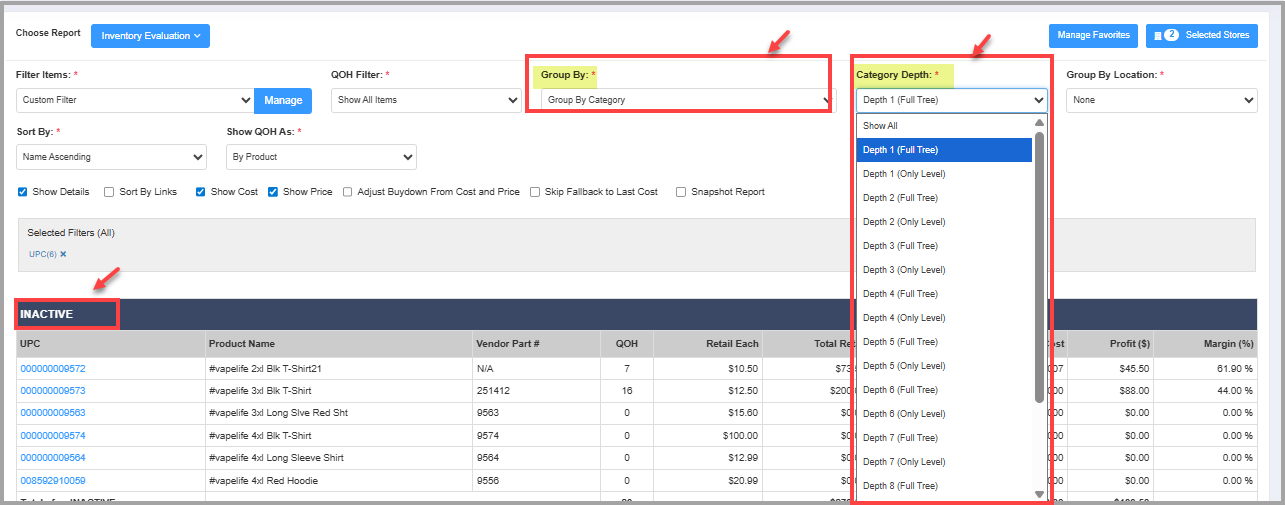Image resolution: width=1285 pixels, height=505 pixels.
Task: Open the QOH Filter dropdown
Action: pyautogui.click(x=426, y=100)
